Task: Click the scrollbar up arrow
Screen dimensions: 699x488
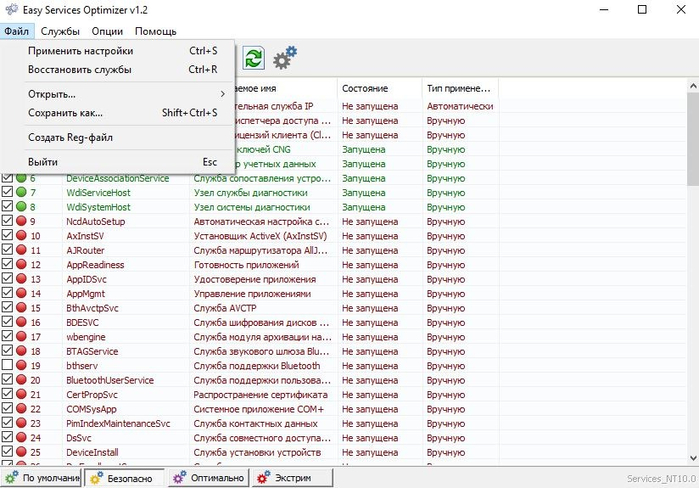Action: [693, 85]
